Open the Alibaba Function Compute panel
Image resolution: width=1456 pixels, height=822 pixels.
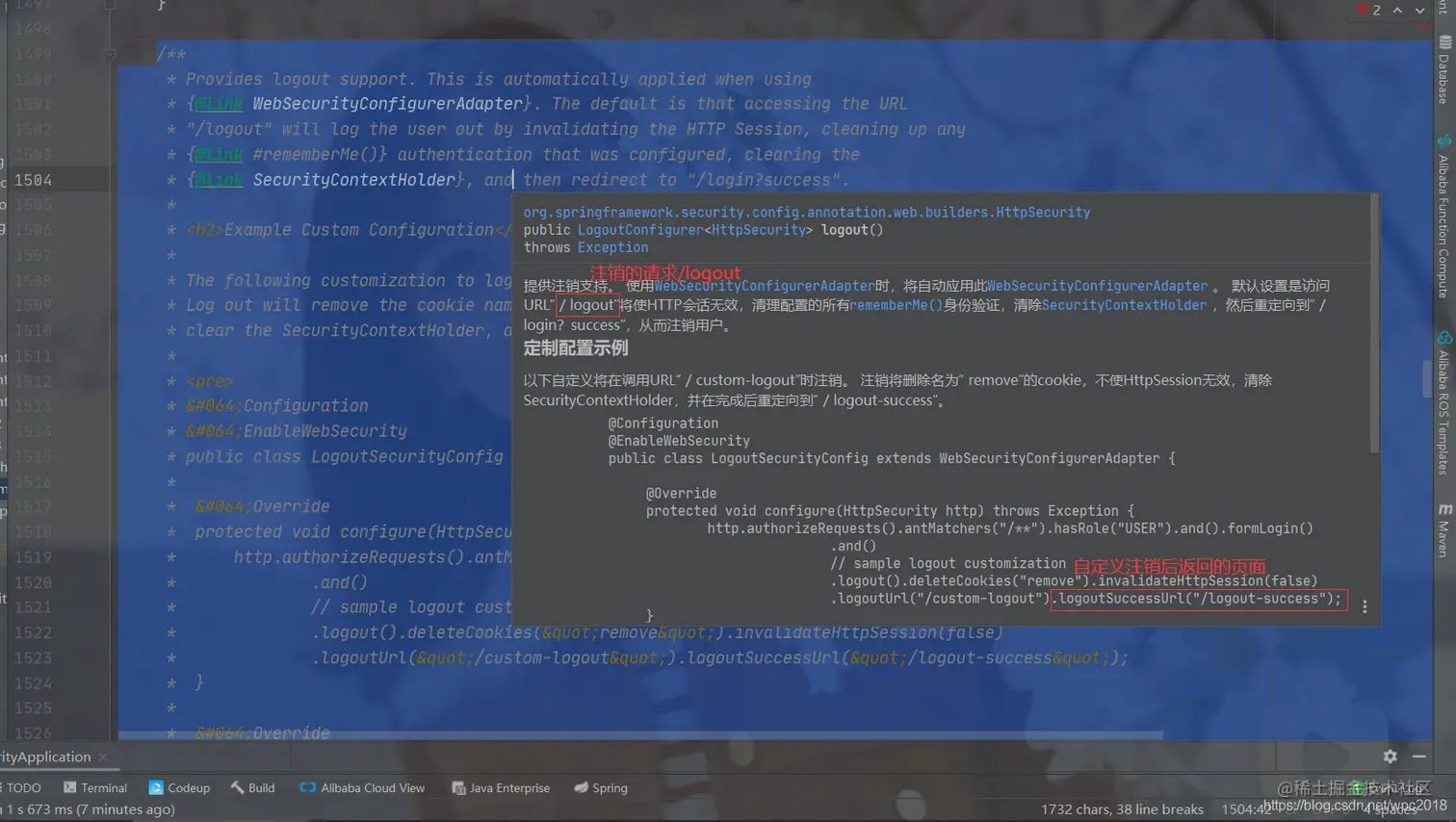pos(1443,218)
